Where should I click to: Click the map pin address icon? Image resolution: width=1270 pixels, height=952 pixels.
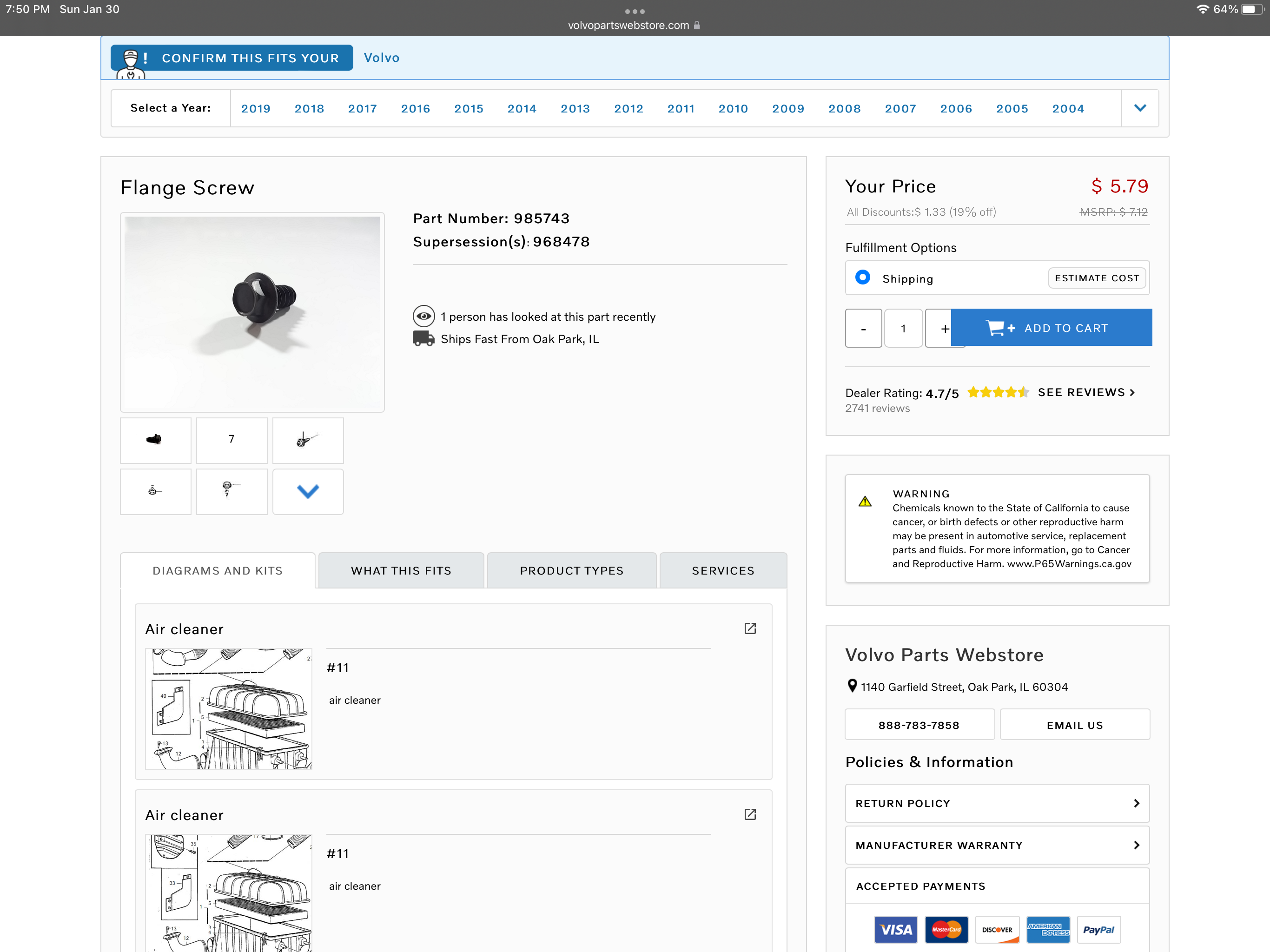(x=852, y=686)
